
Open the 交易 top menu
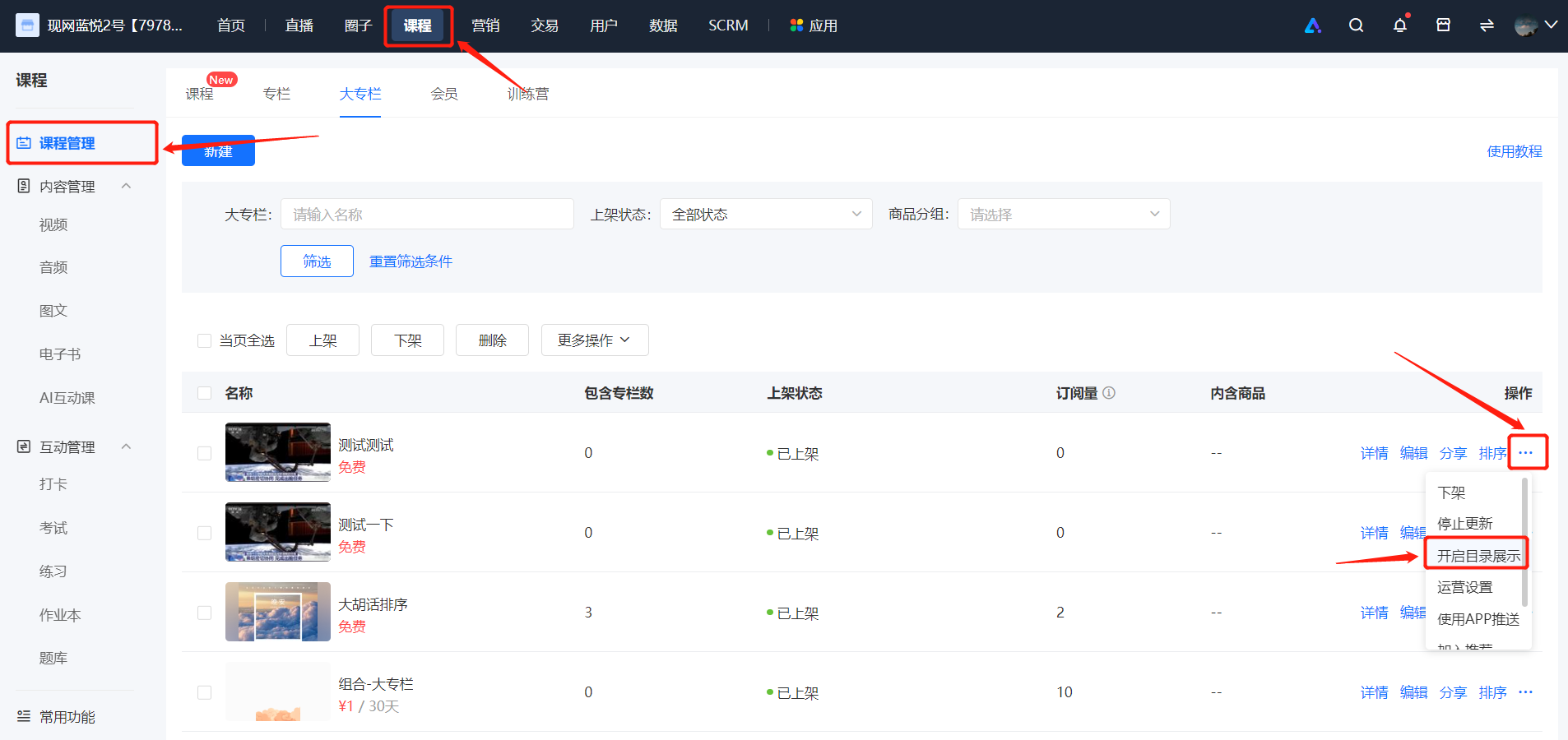(545, 25)
